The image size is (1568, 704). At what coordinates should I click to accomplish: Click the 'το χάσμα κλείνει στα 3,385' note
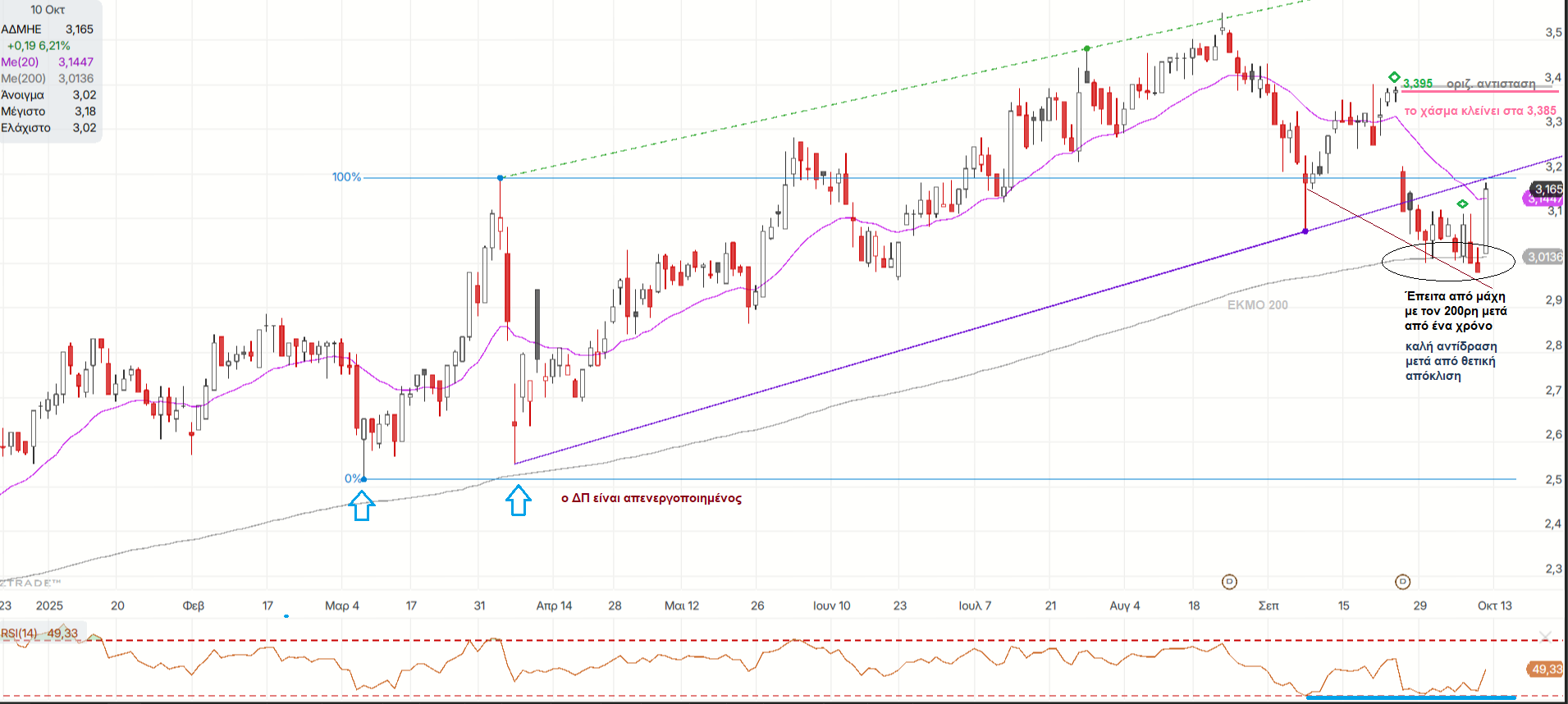[x=1479, y=111]
